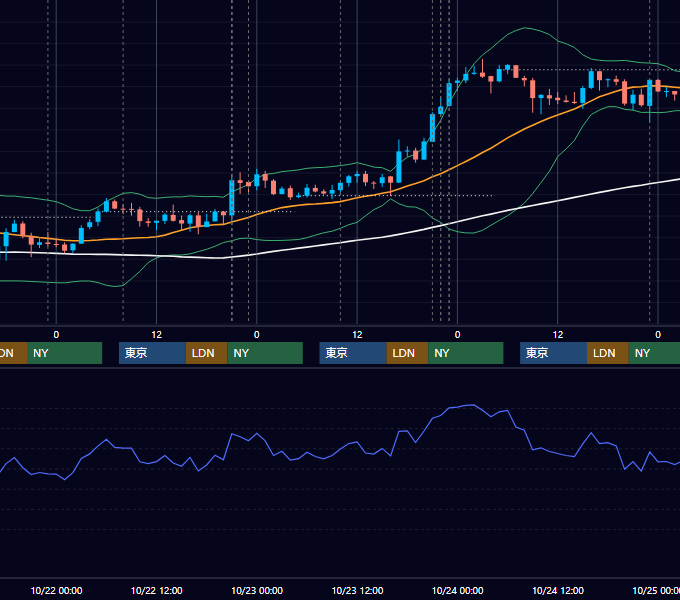Click the hour label 12 above 10/23 12:00
The width and height of the screenshot is (680, 600).
(x=357, y=335)
